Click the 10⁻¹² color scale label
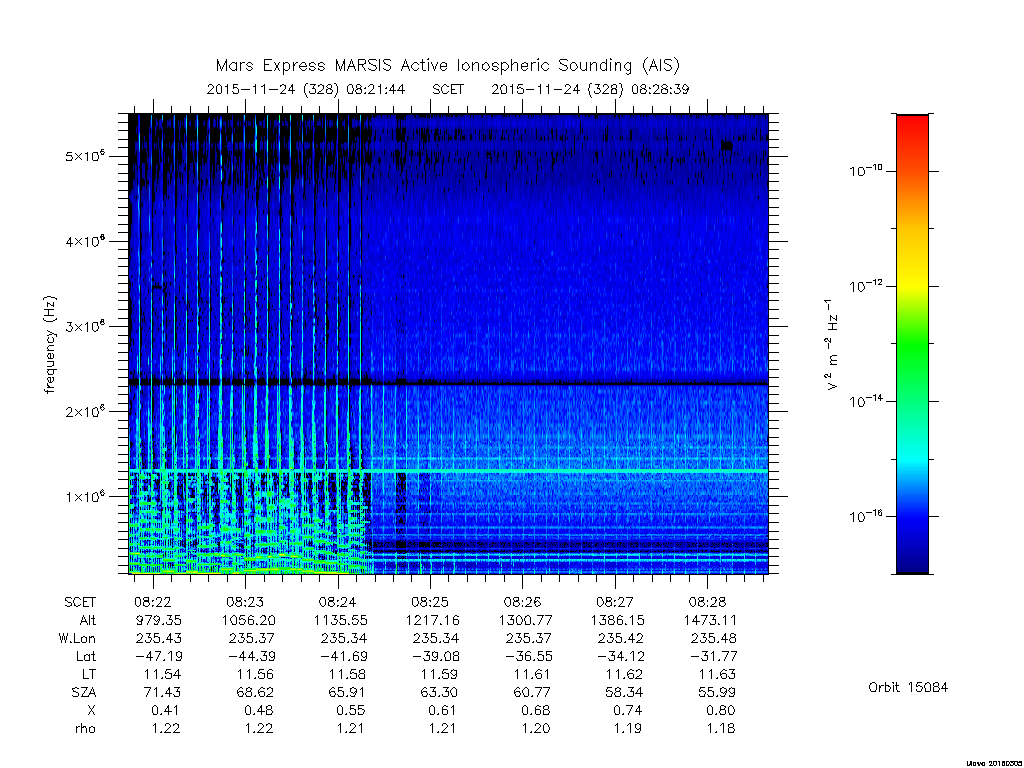Image resolution: width=1024 pixels, height=768 pixels. tap(865, 285)
